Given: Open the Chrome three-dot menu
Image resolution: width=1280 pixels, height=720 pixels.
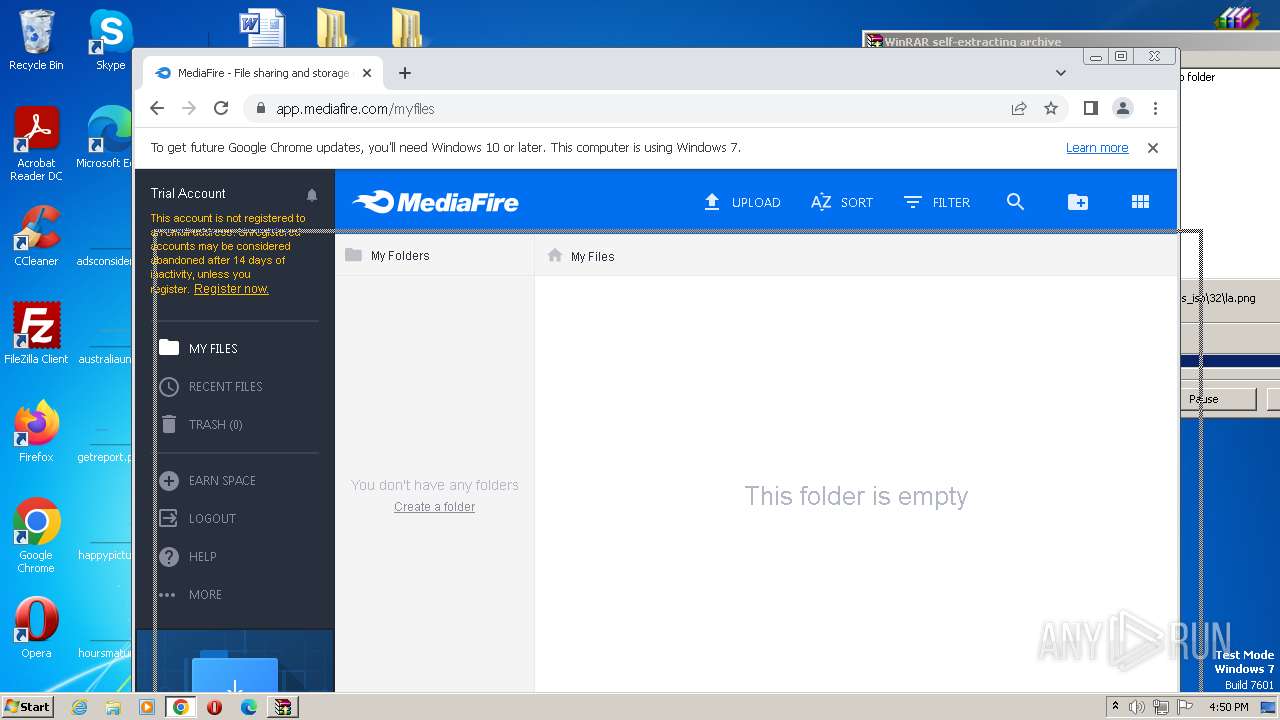Looking at the screenshot, I should click(x=1155, y=108).
